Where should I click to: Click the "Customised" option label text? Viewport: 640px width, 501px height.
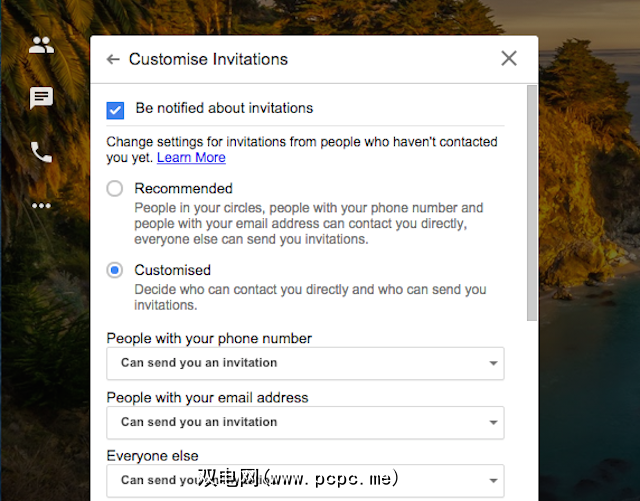pos(172,270)
